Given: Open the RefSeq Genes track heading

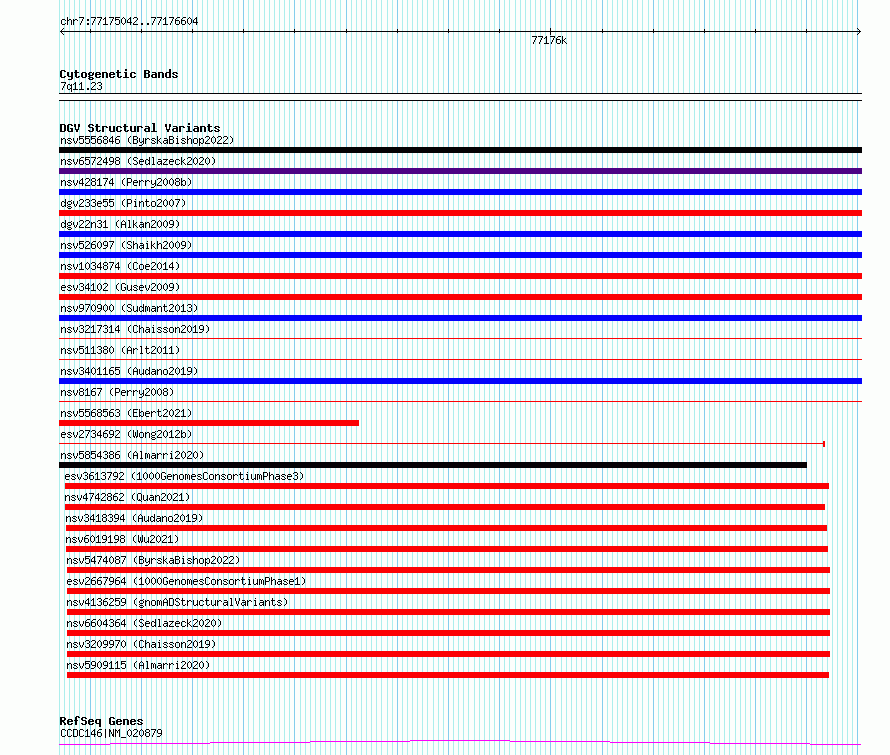Looking at the screenshot, I should point(101,721).
